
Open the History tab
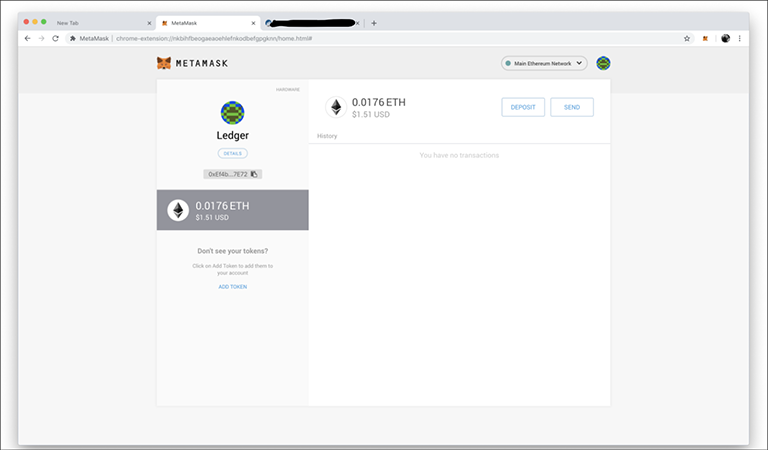(327, 136)
